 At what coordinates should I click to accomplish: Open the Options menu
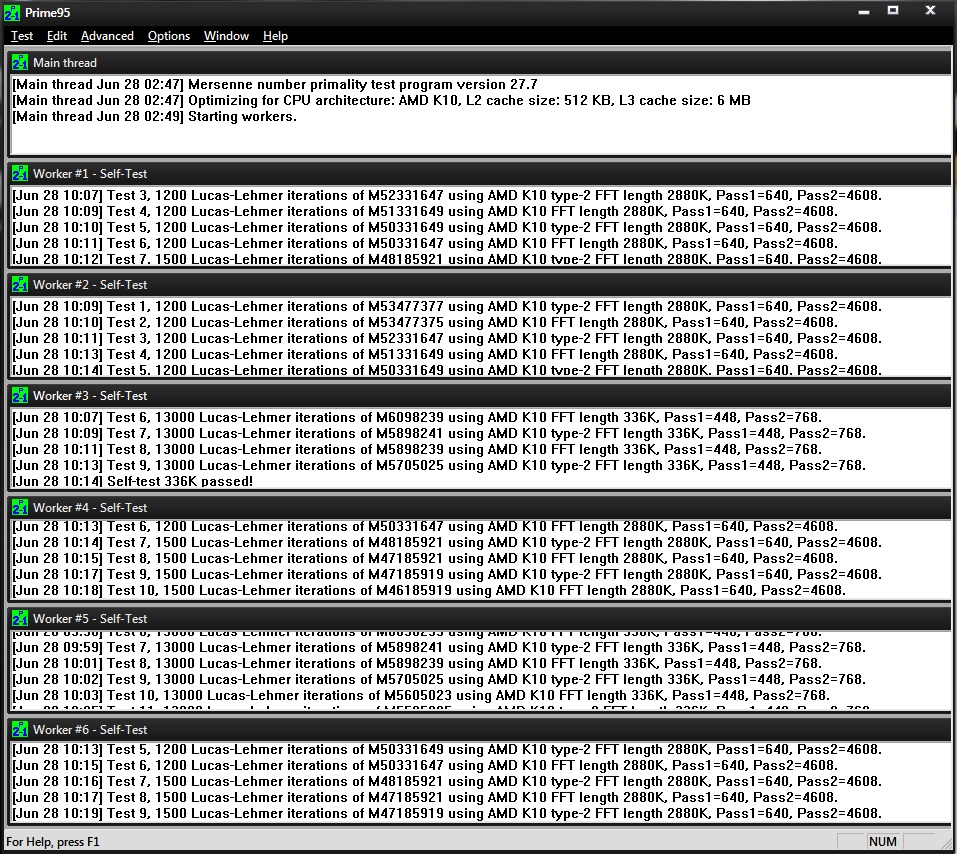pos(169,36)
